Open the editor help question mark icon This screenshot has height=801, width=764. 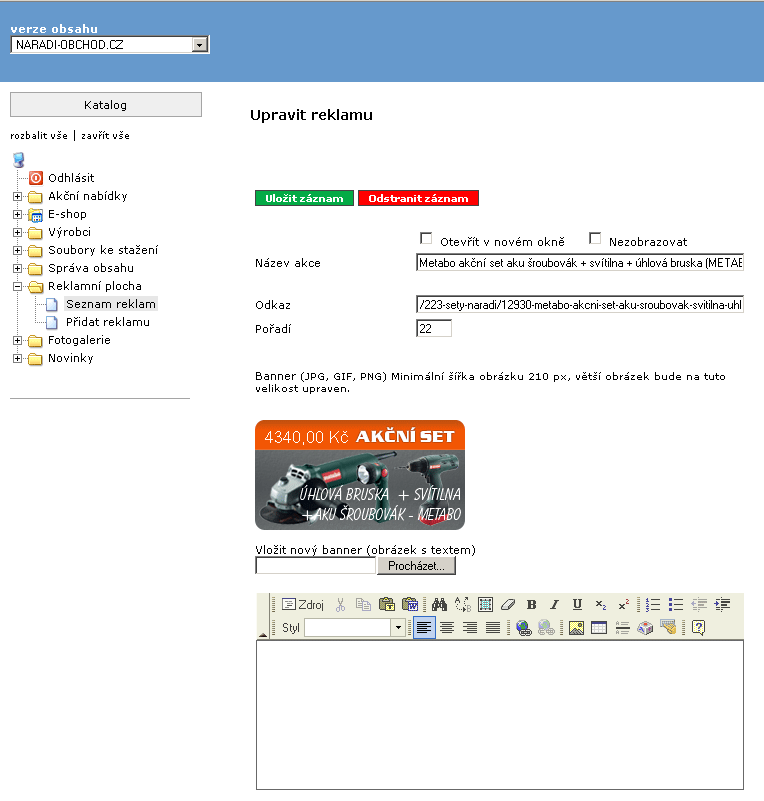[x=698, y=627]
